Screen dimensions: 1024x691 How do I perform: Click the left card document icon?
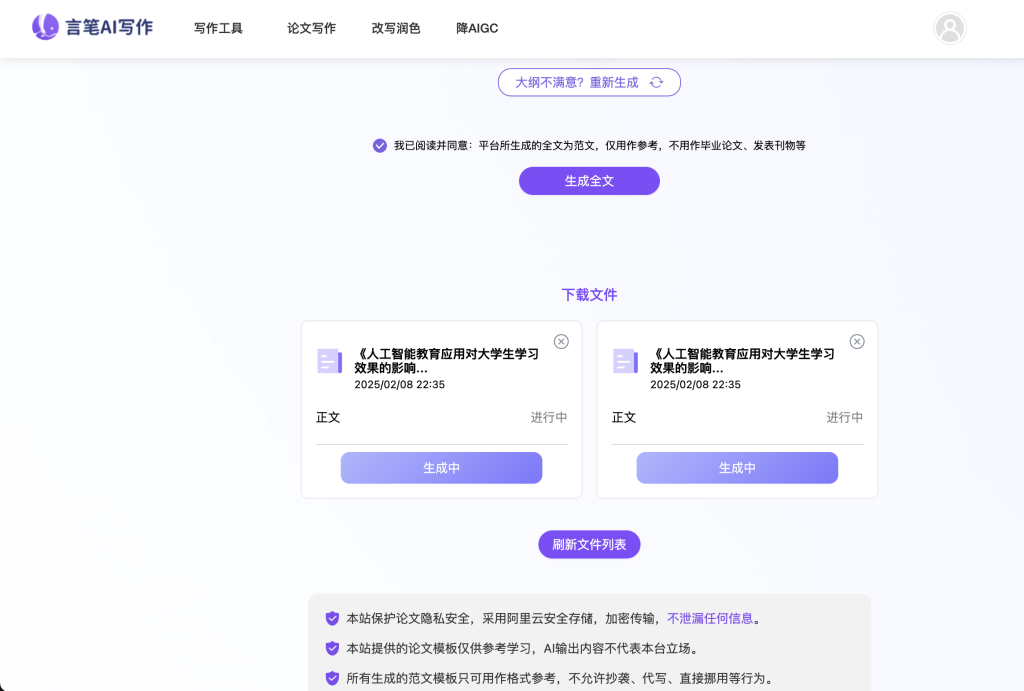tap(330, 361)
